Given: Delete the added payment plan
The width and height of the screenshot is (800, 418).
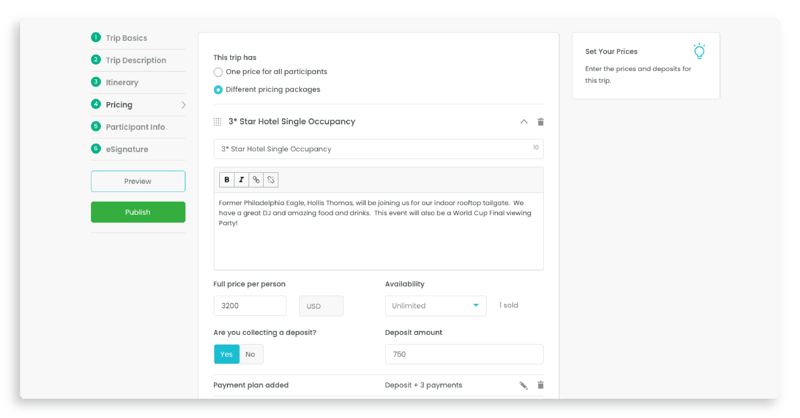Looking at the screenshot, I should (x=540, y=385).
